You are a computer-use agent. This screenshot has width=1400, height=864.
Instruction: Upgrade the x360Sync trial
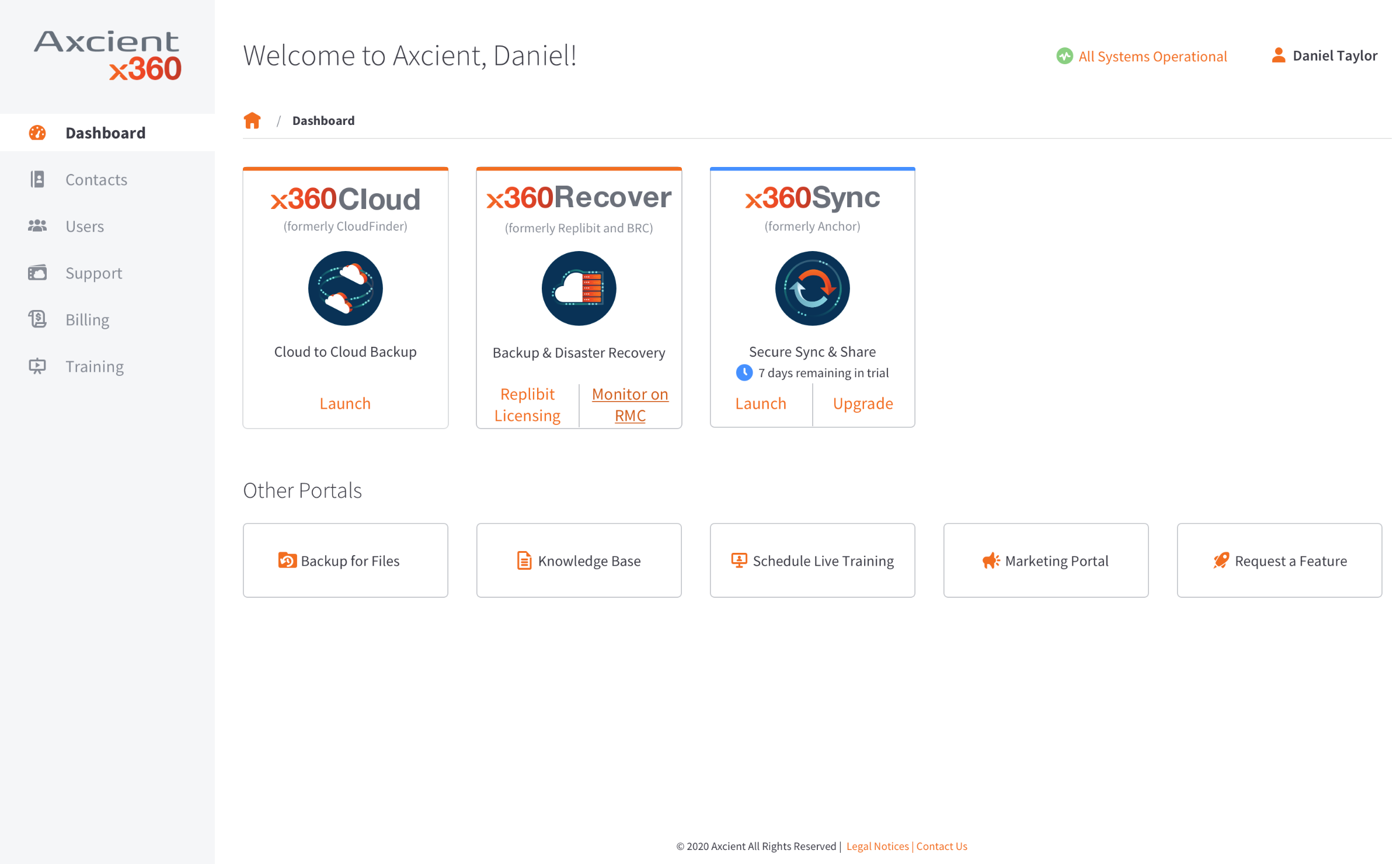pyautogui.click(x=863, y=403)
